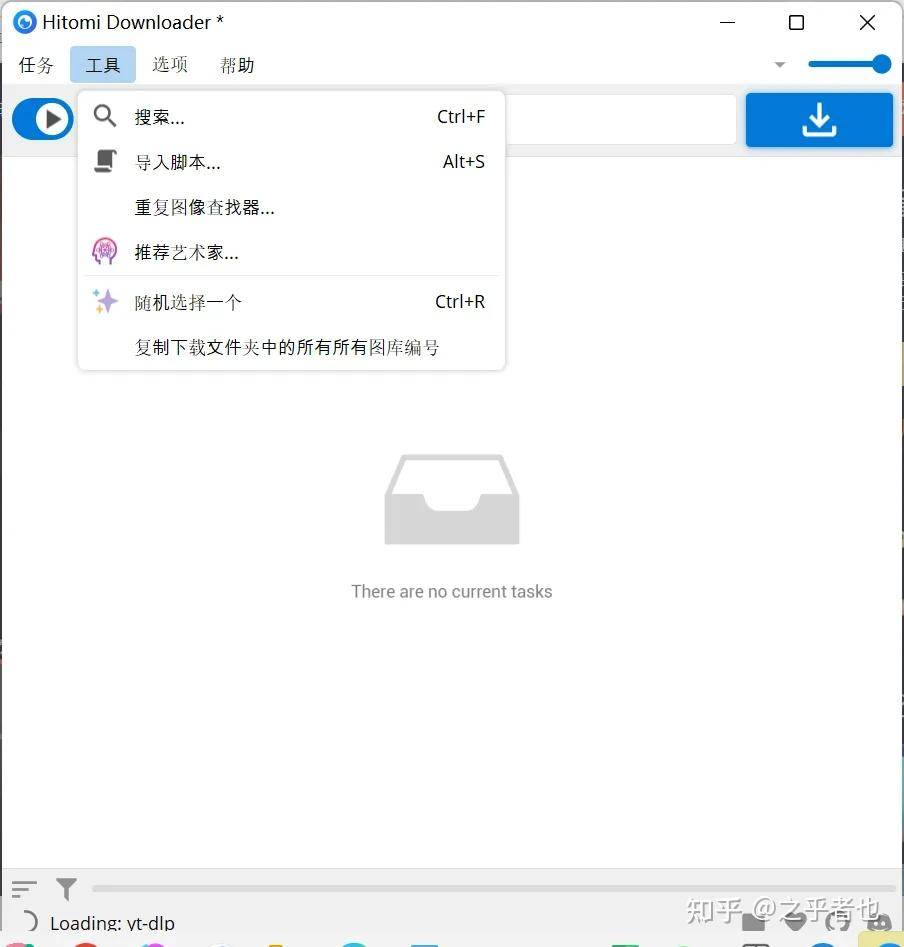Click the loading spinner in status bar
Screen dimensions: 904x947
28,921
